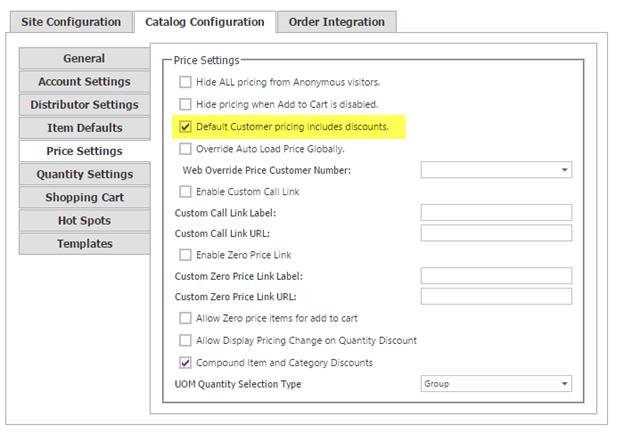Open Web Override Price Customer Number dropdown
This screenshot has width=624, height=441.
(496, 170)
